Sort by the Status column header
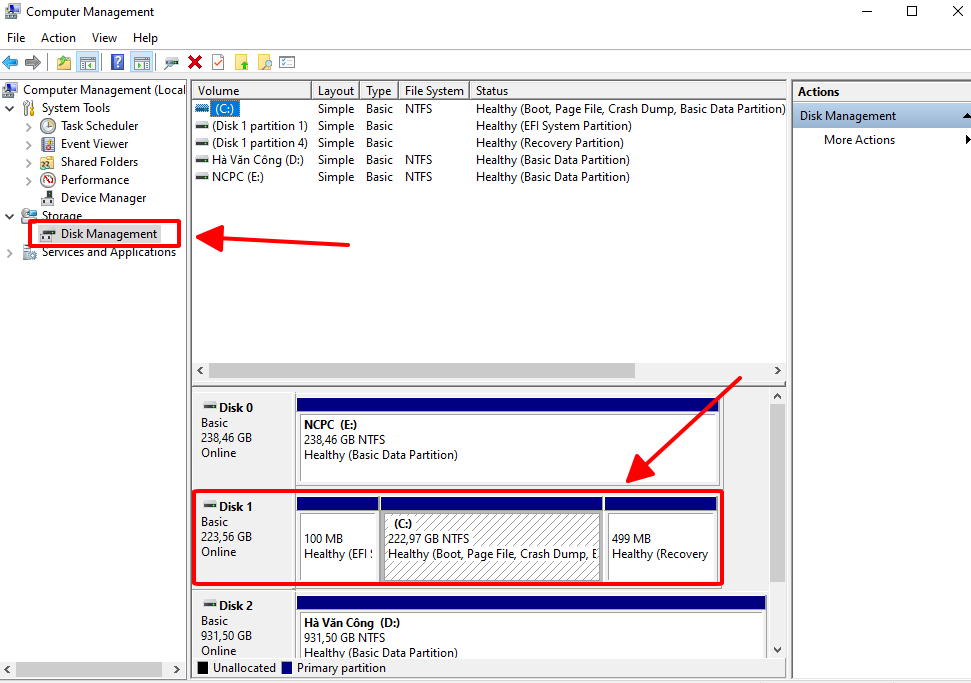 pos(628,90)
